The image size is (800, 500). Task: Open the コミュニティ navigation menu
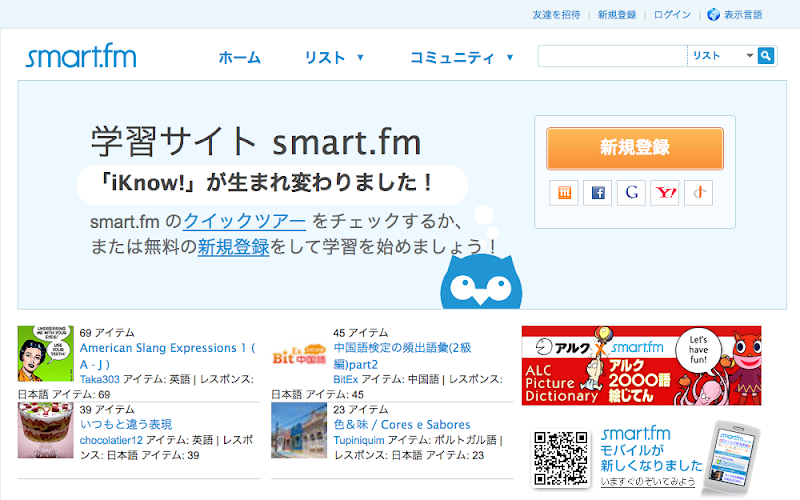(453, 57)
